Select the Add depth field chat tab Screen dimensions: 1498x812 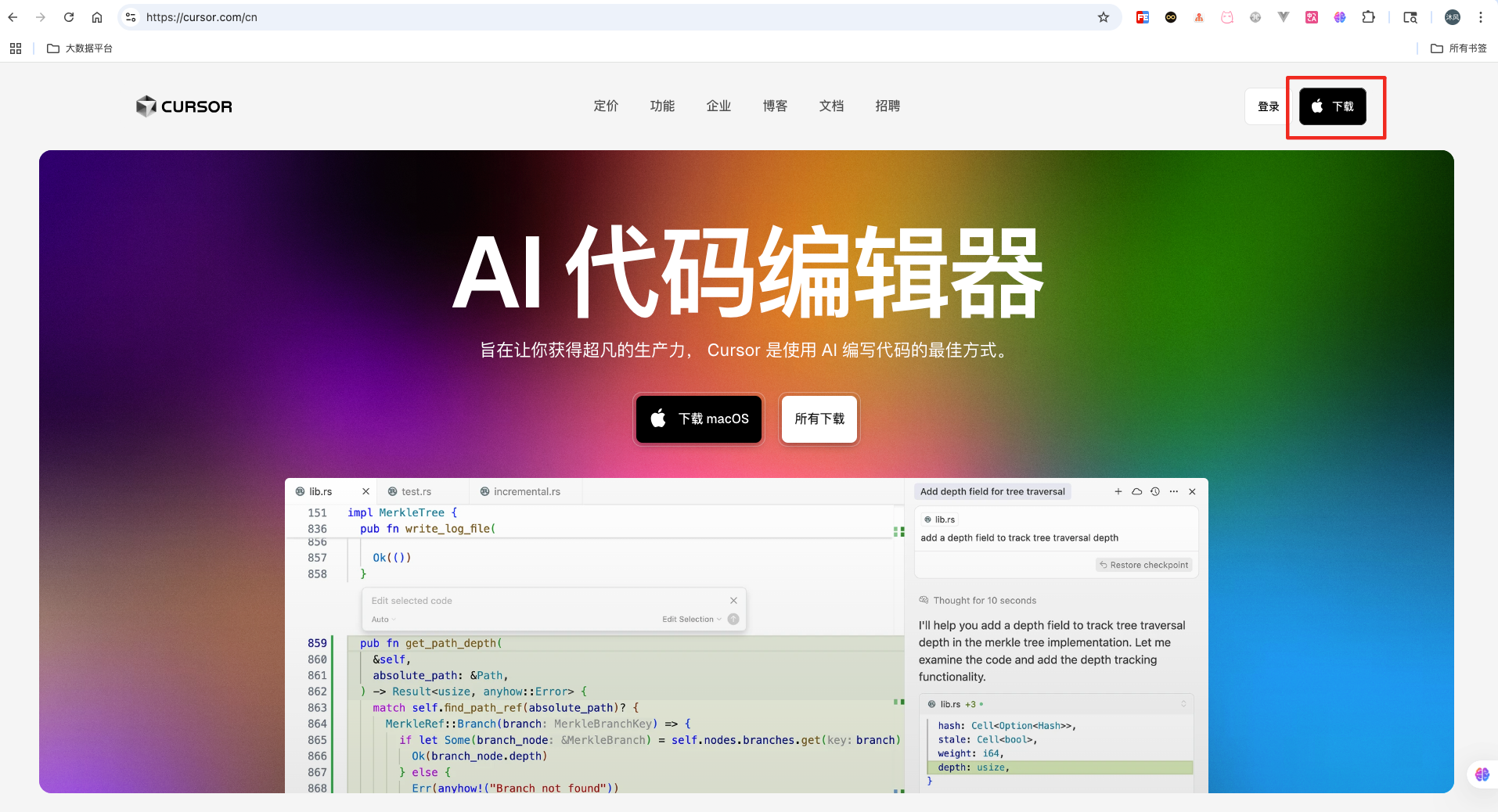(x=992, y=491)
